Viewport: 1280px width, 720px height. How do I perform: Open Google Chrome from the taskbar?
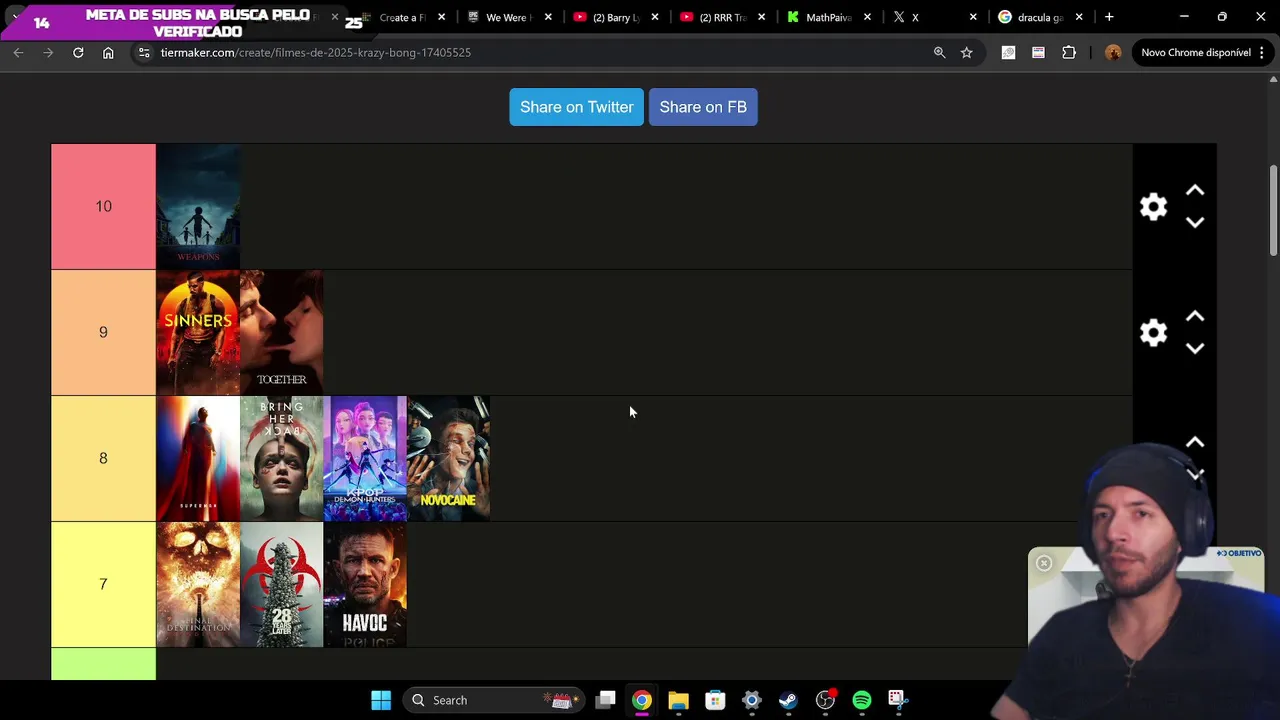[x=642, y=700]
